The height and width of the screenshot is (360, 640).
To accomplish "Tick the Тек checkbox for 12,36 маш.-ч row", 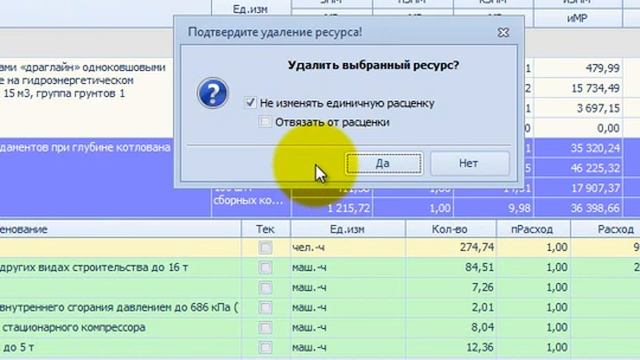I will [x=265, y=347].
